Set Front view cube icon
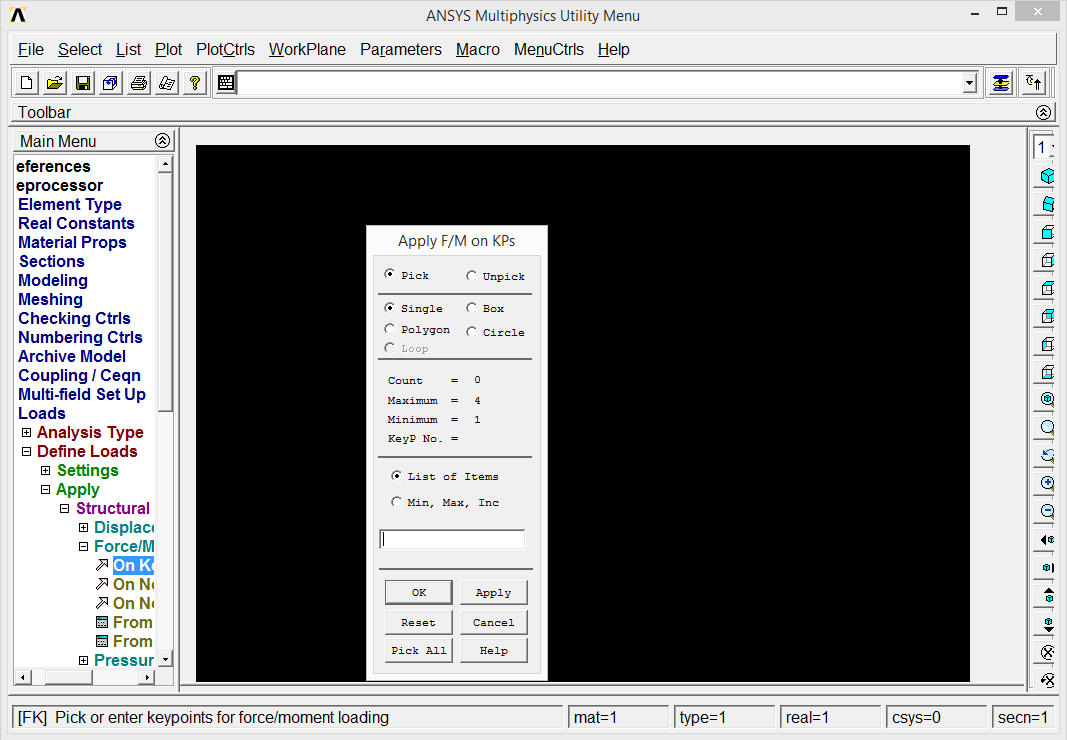The width and height of the screenshot is (1067, 740). [x=1047, y=231]
